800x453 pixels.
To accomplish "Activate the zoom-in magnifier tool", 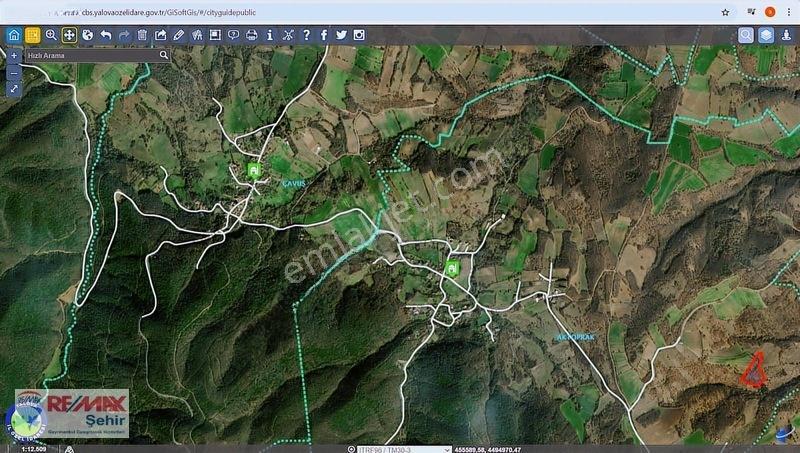I will tap(51, 35).
